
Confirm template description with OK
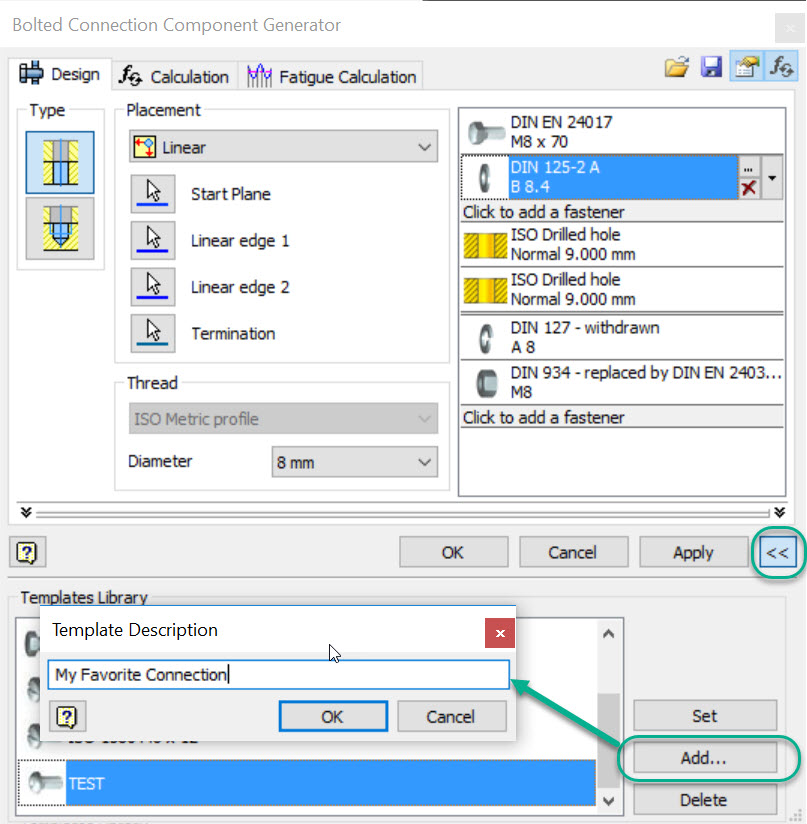[333, 716]
